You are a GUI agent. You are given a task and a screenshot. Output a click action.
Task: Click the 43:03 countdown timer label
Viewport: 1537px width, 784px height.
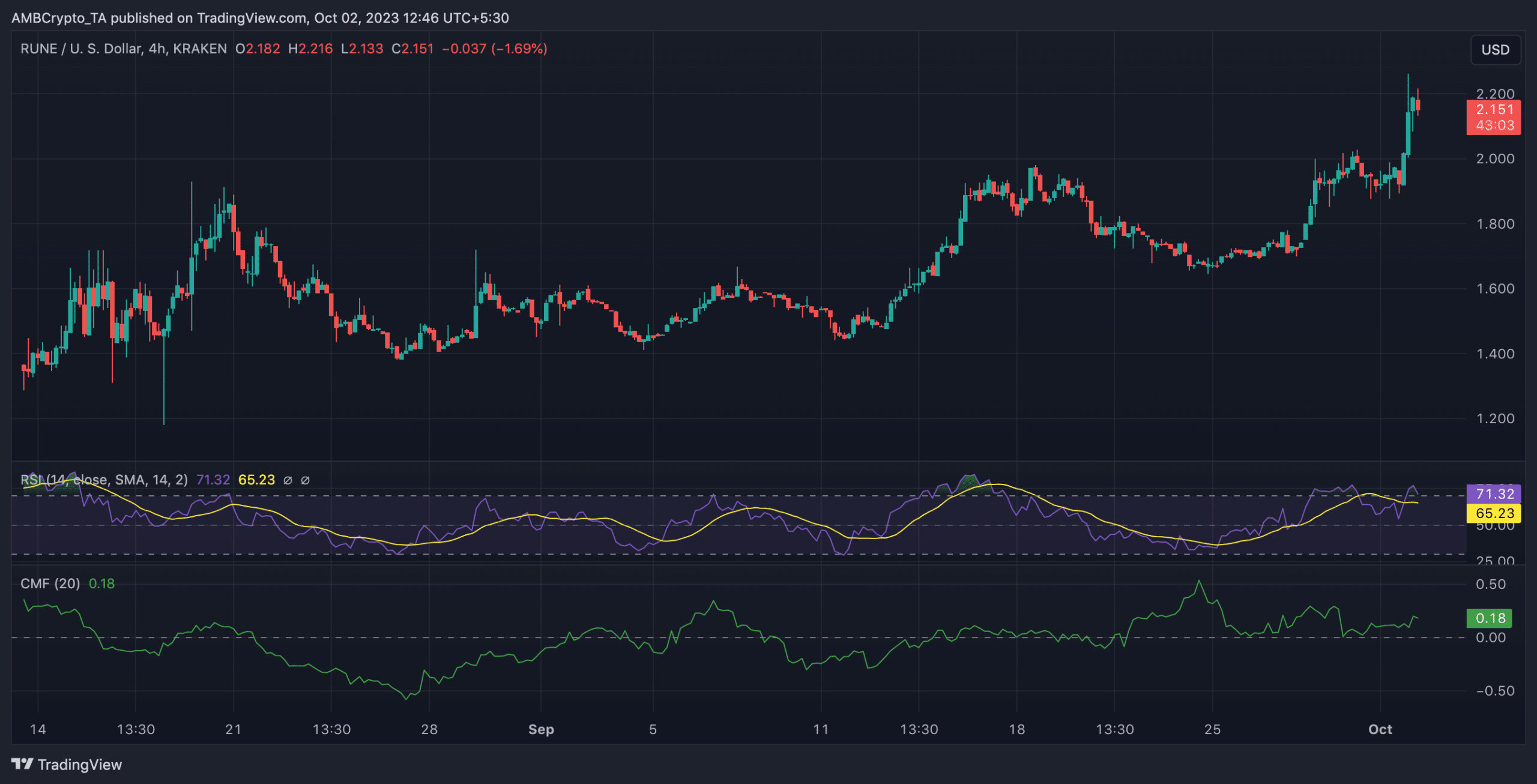click(x=1494, y=125)
